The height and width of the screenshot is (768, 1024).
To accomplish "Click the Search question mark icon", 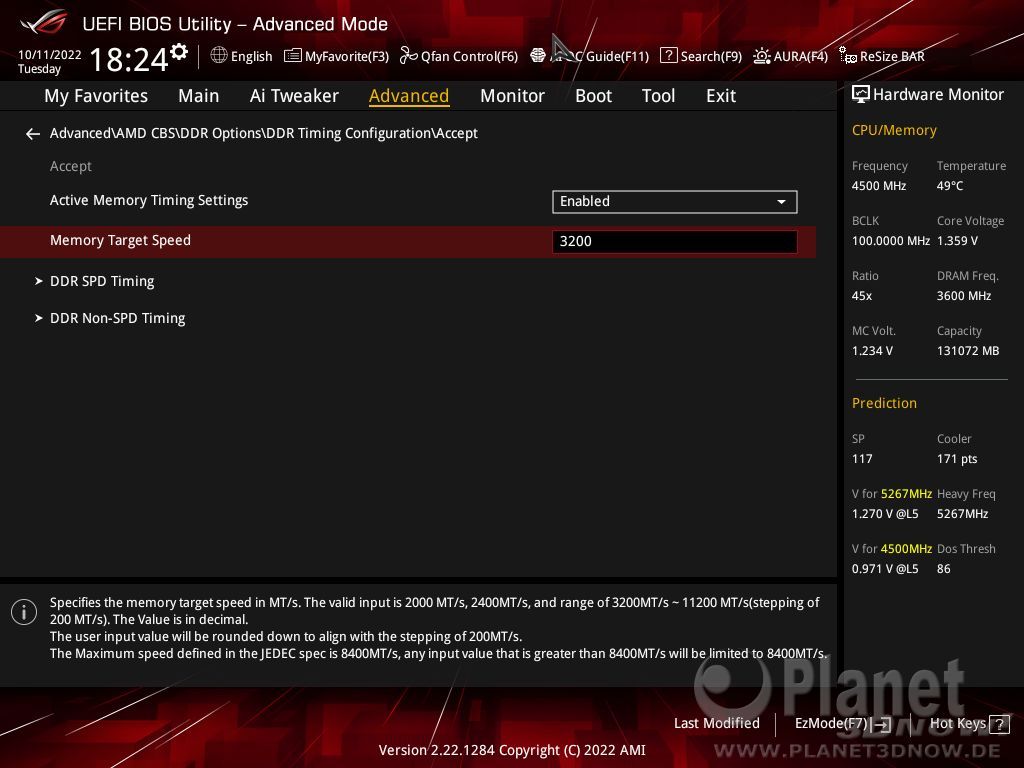I will [668, 56].
